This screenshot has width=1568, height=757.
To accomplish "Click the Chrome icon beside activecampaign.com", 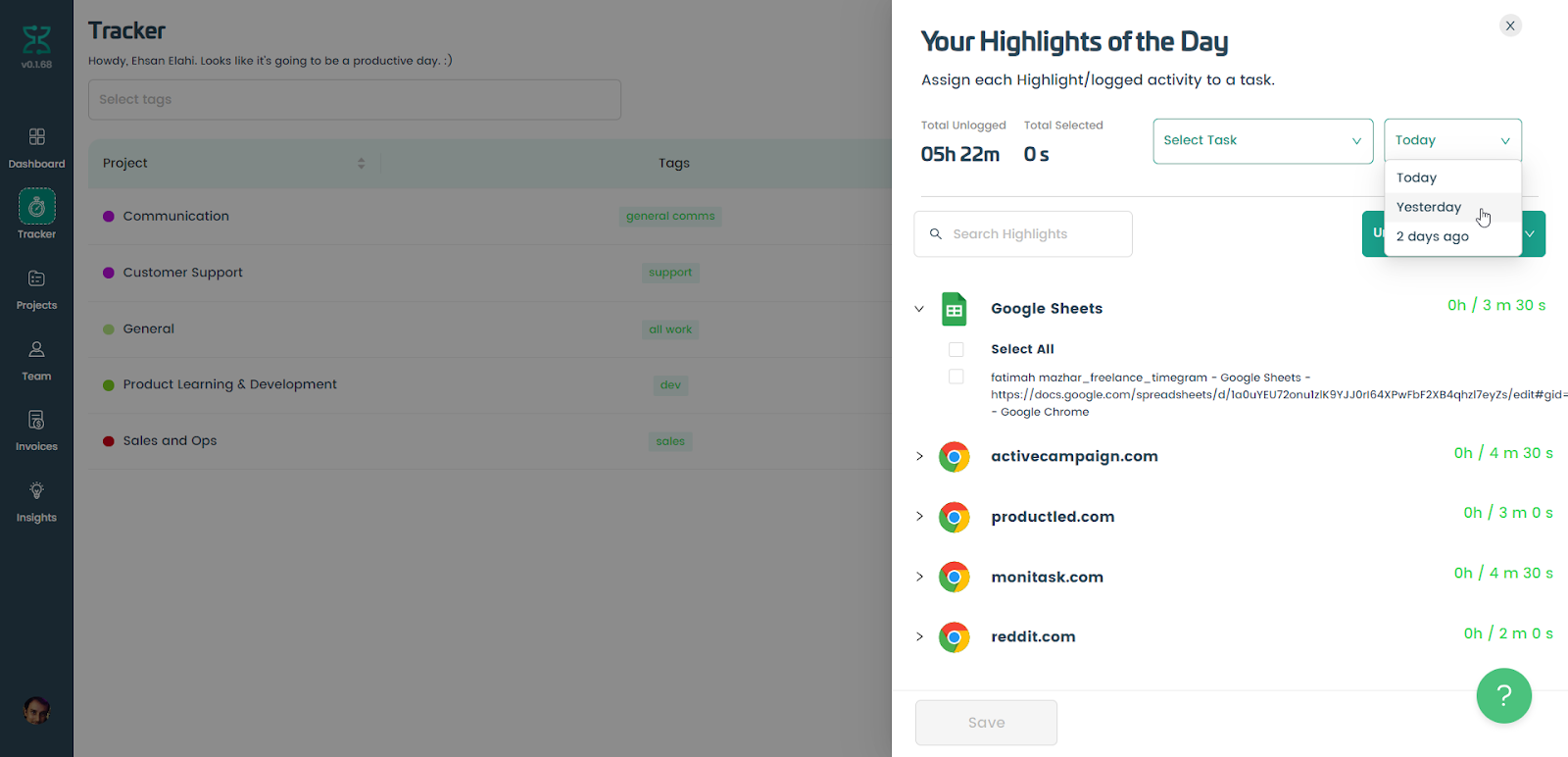I will [954, 457].
